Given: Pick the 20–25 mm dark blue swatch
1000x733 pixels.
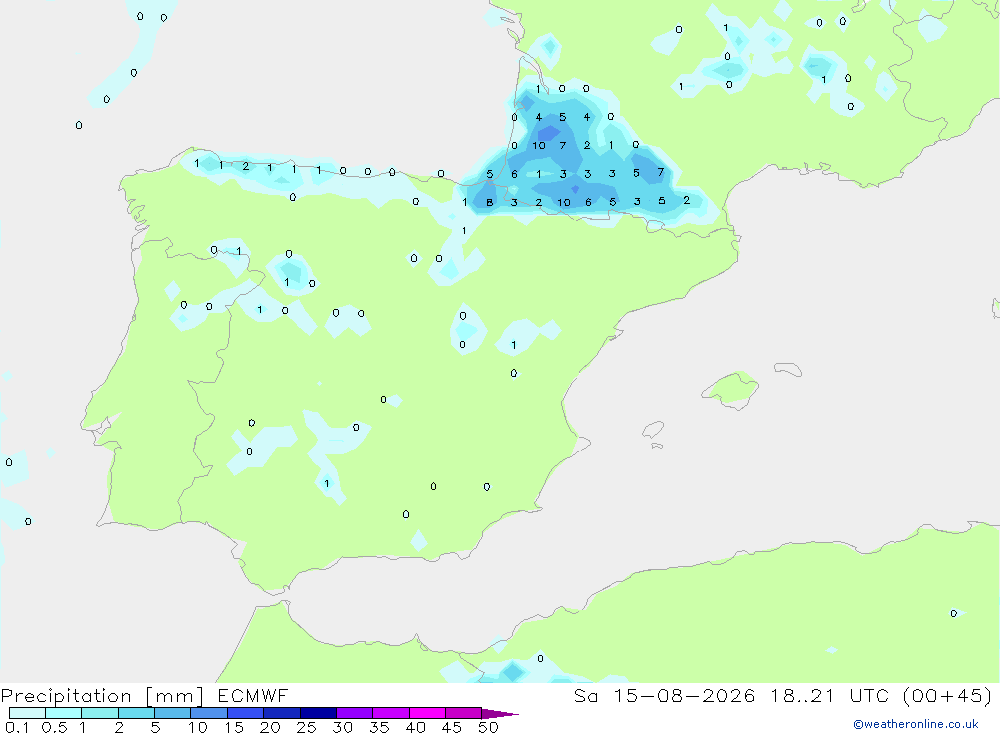Looking at the screenshot, I should [x=282, y=713].
